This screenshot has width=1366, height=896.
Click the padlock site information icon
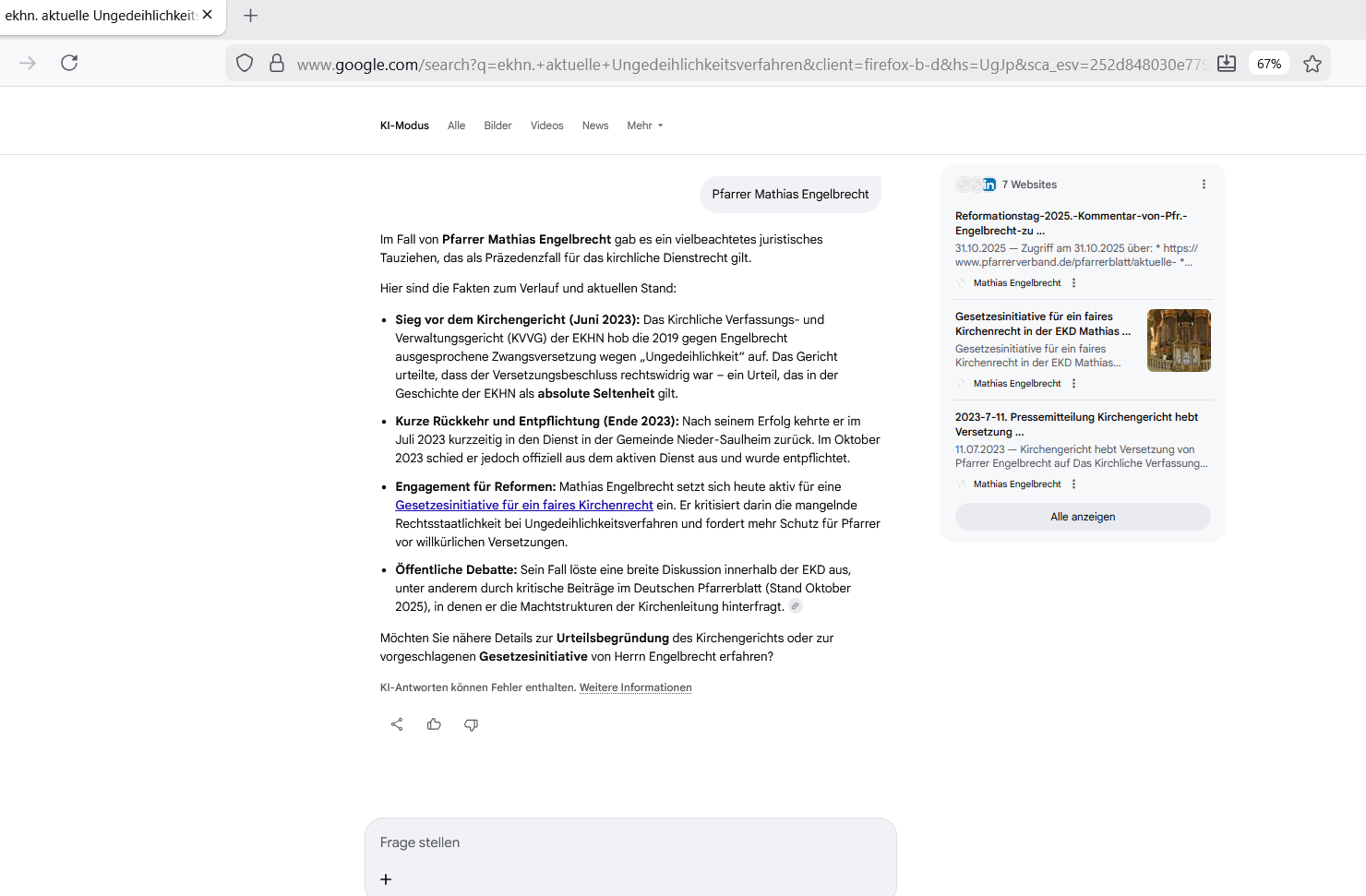tap(276, 64)
